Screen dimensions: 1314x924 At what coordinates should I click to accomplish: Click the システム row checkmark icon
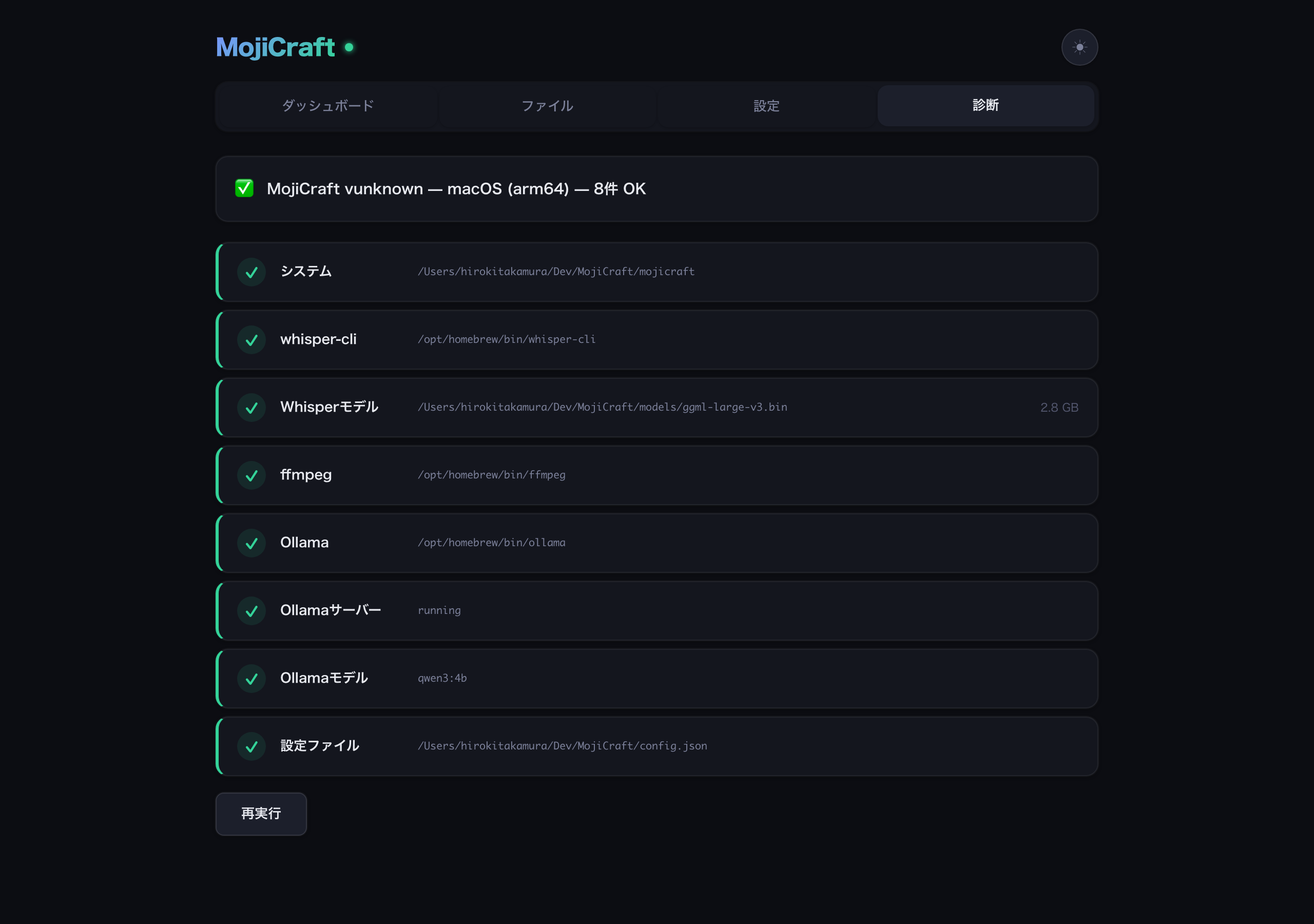tap(251, 273)
